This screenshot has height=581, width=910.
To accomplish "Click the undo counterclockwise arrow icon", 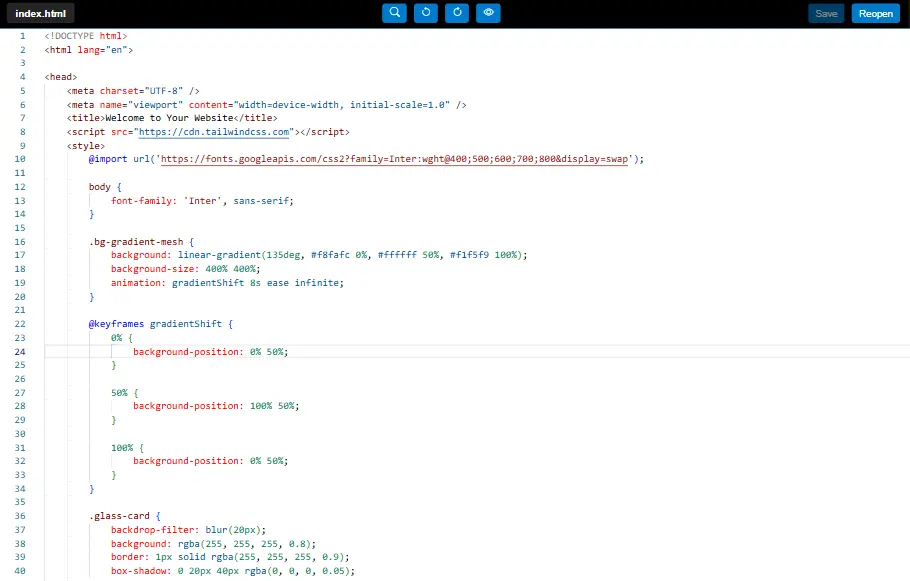I will (426, 13).
